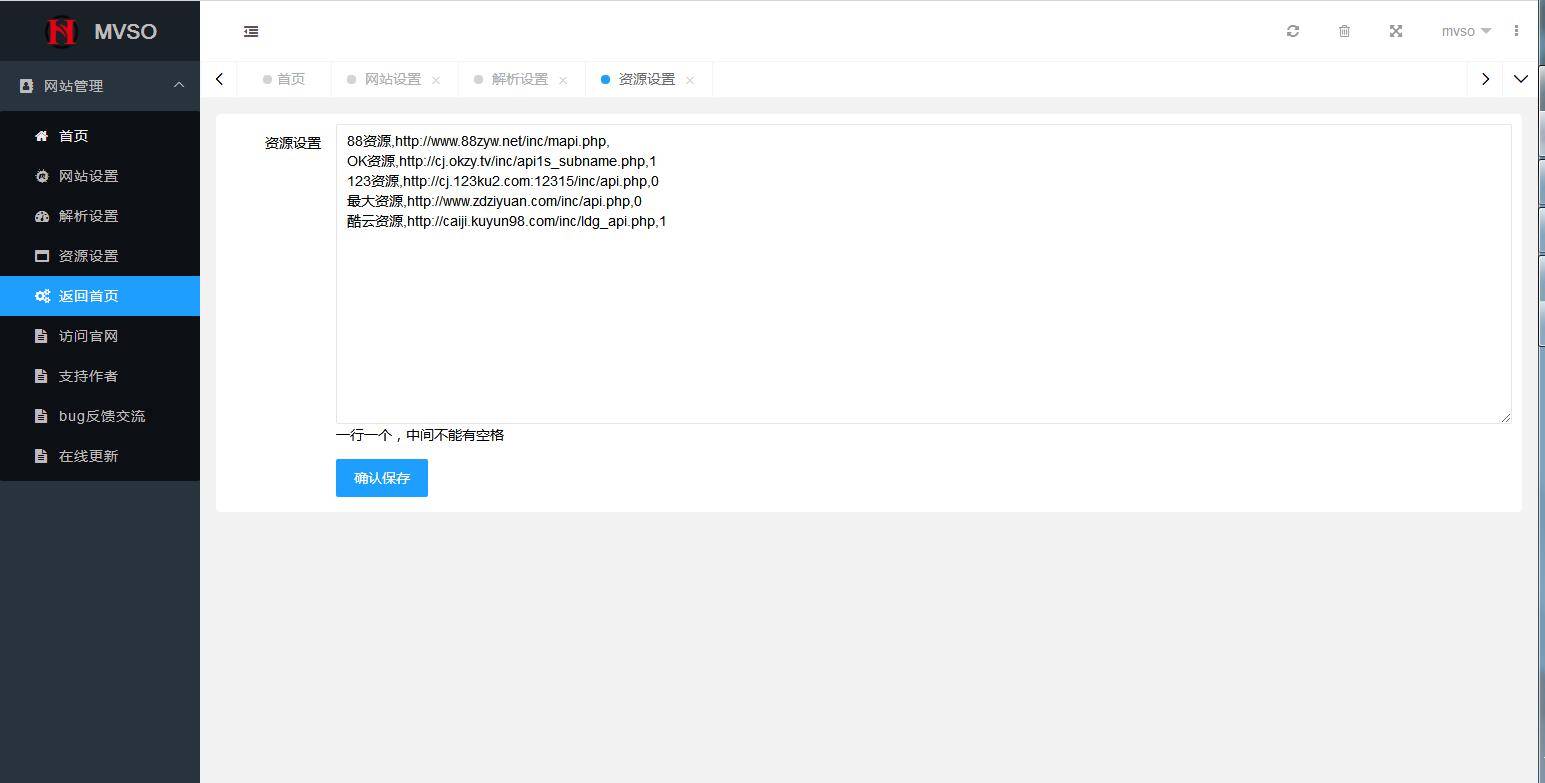Open 网站设置 in the sidebar

tap(88, 176)
